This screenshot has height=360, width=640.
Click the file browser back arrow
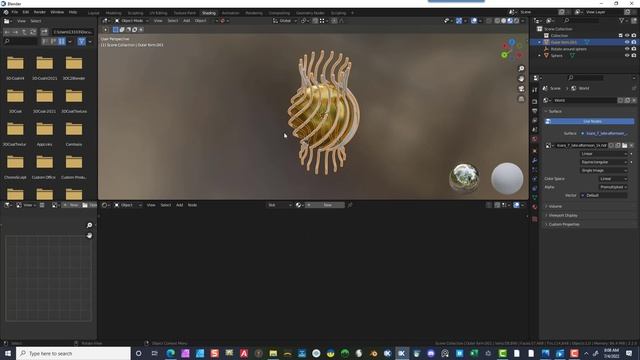[x=7, y=32]
